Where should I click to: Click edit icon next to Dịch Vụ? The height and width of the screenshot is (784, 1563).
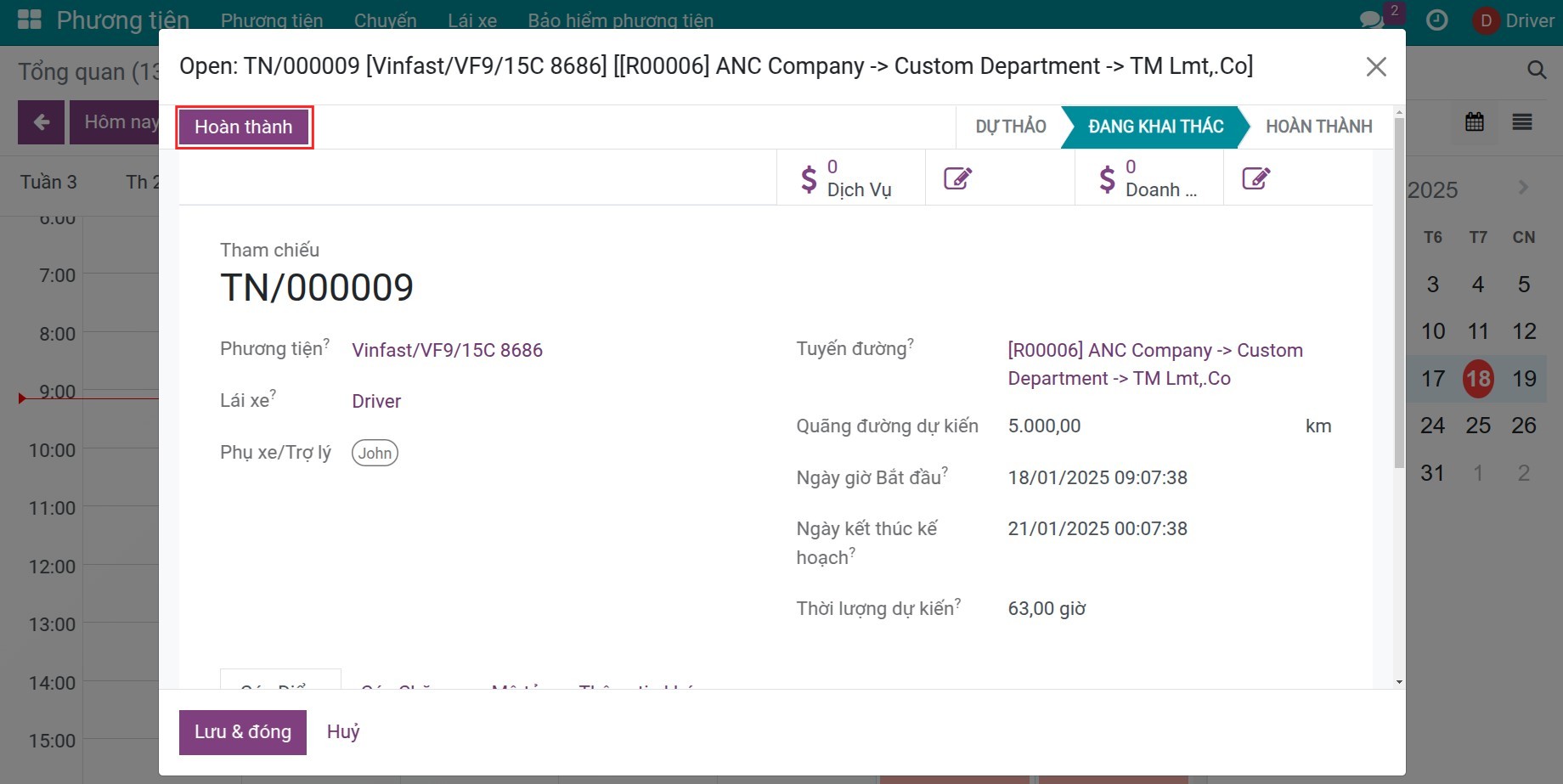pyautogui.click(x=957, y=178)
